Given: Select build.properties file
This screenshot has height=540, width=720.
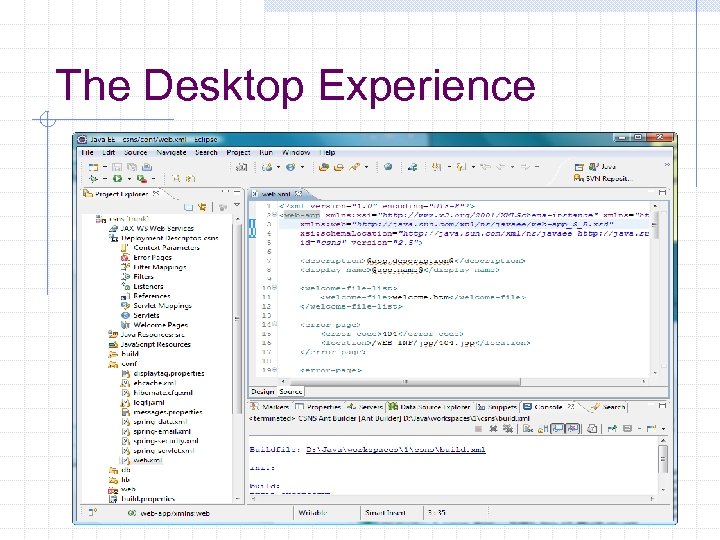Looking at the screenshot, I should click(142, 499).
